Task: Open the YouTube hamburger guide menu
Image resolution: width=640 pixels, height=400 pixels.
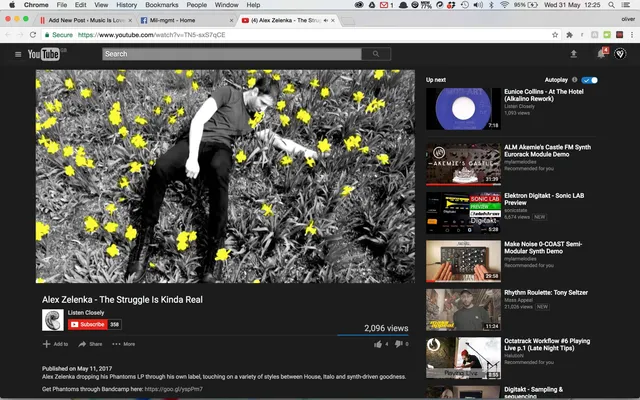Action: click(18, 54)
